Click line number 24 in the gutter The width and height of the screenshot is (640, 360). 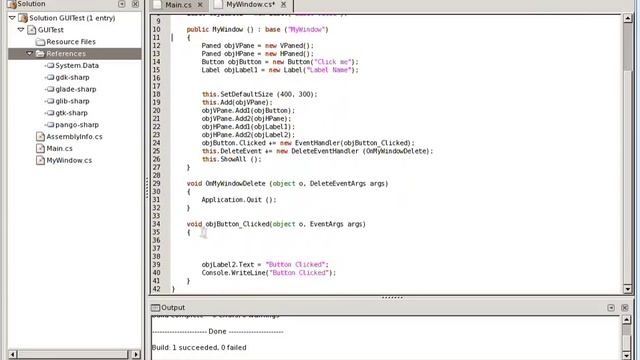tap(156, 143)
